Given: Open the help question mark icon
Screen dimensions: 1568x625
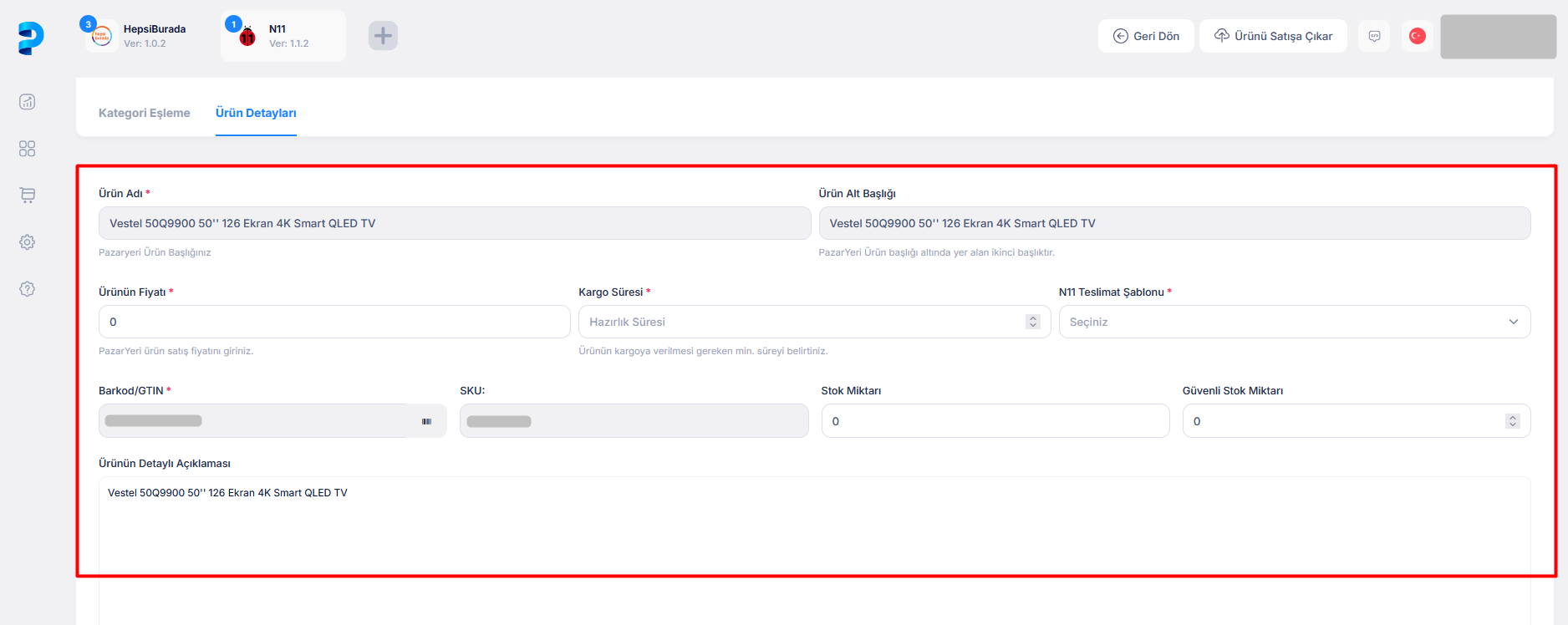Looking at the screenshot, I should point(28,289).
